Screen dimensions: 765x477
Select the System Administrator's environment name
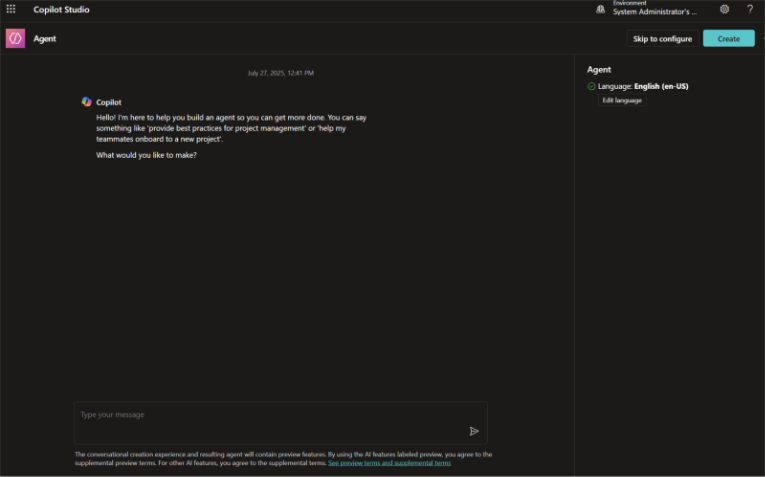click(655, 12)
